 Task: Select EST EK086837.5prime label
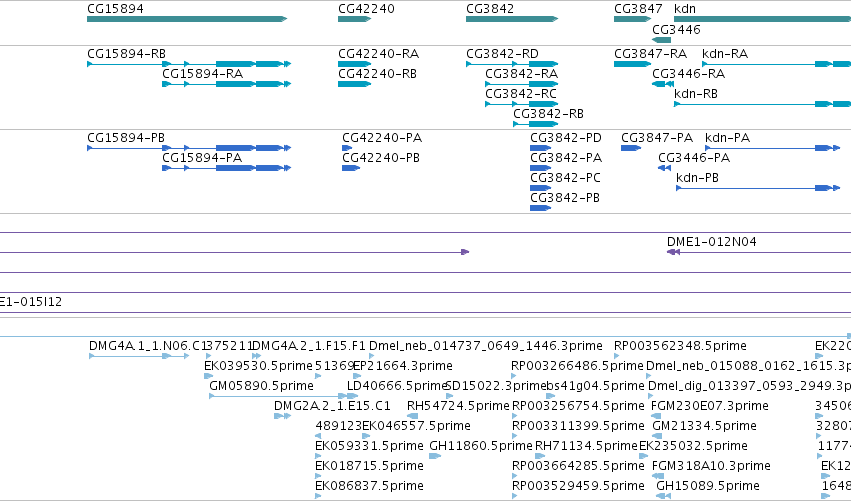369,486
